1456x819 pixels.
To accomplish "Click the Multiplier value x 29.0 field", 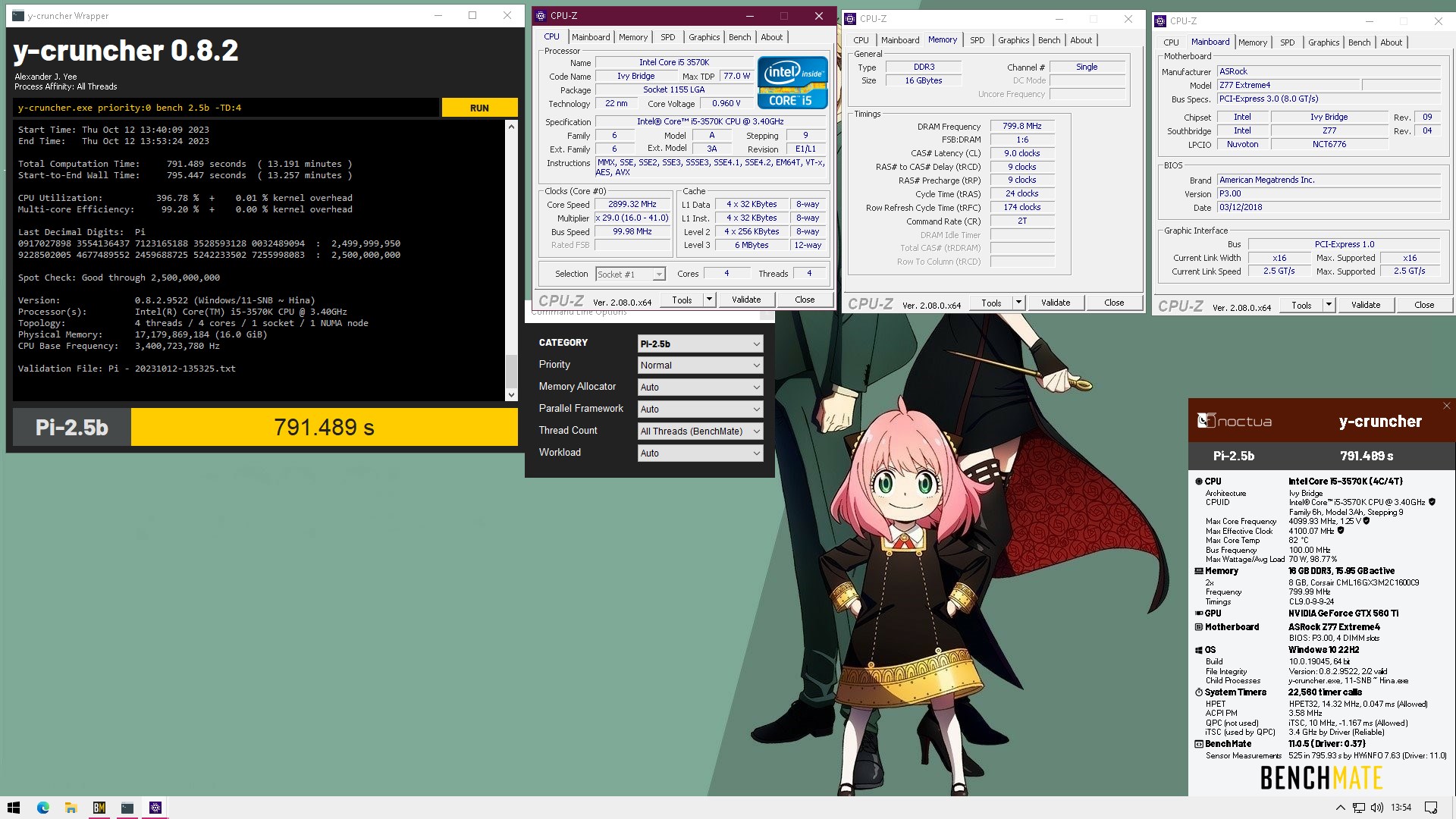I will [632, 218].
